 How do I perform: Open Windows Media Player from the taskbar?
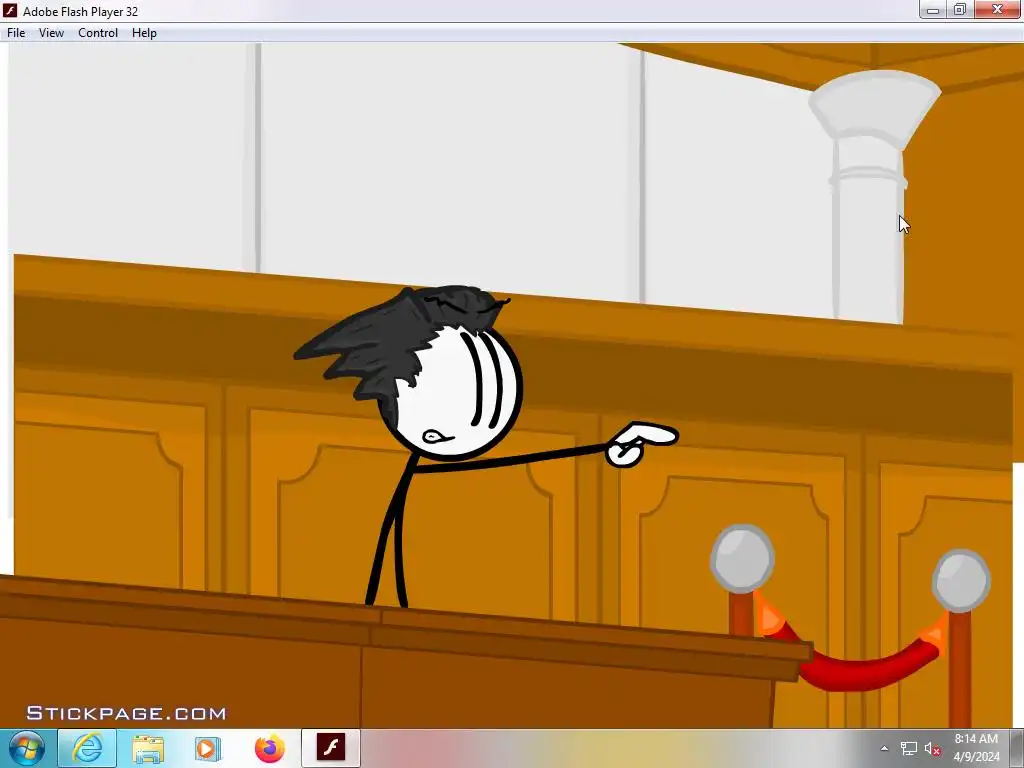(x=208, y=748)
